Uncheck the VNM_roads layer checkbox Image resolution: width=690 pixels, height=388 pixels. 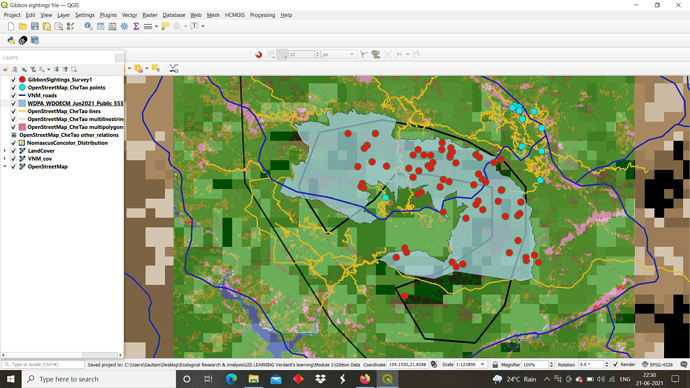pyautogui.click(x=13, y=95)
